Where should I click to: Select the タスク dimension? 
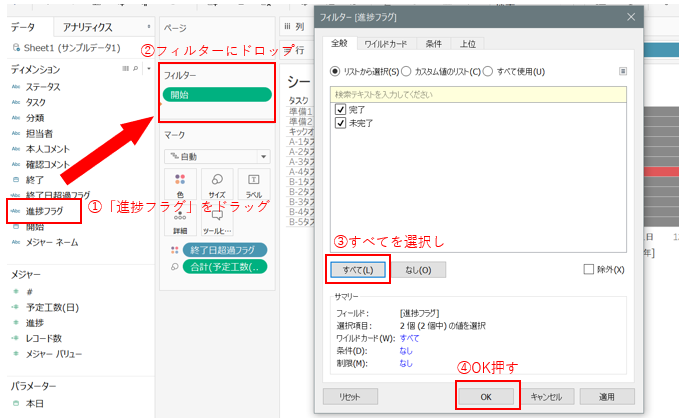[35, 102]
